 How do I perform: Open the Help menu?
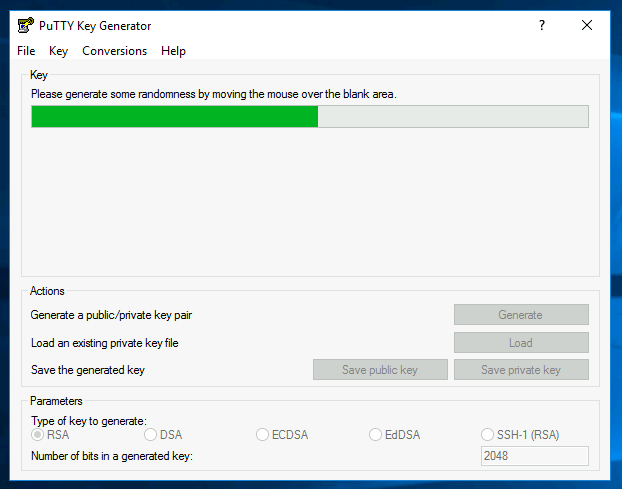click(173, 51)
